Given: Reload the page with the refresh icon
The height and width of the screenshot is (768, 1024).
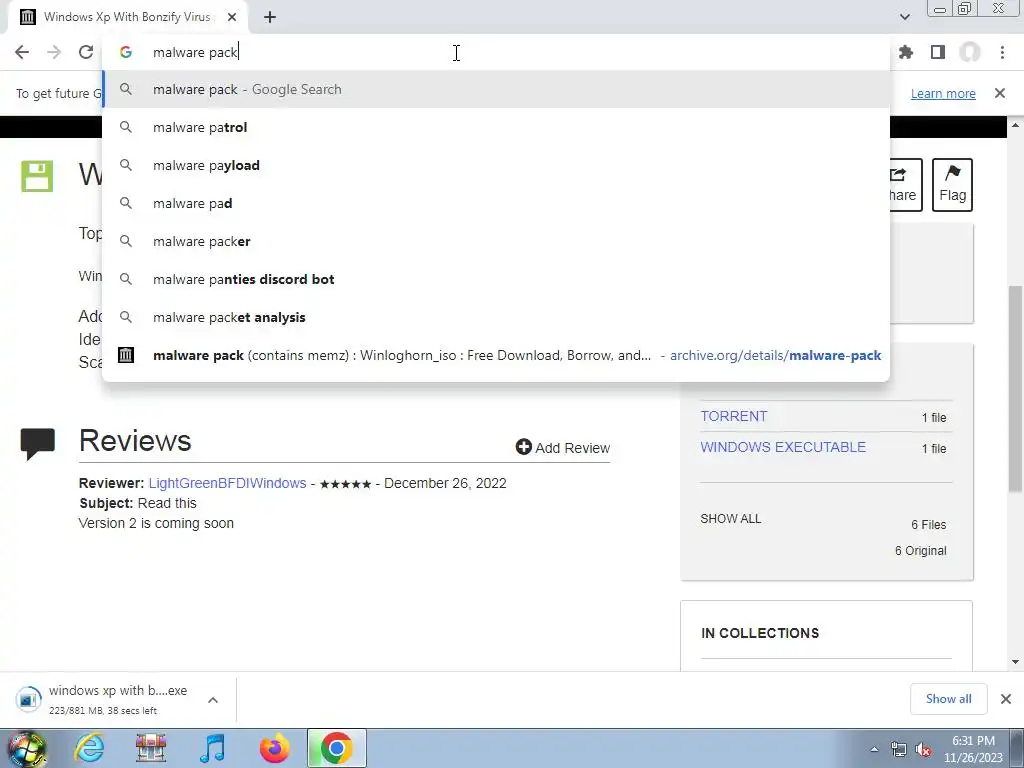Looking at the screenshot, I should (x=86, y=52).
